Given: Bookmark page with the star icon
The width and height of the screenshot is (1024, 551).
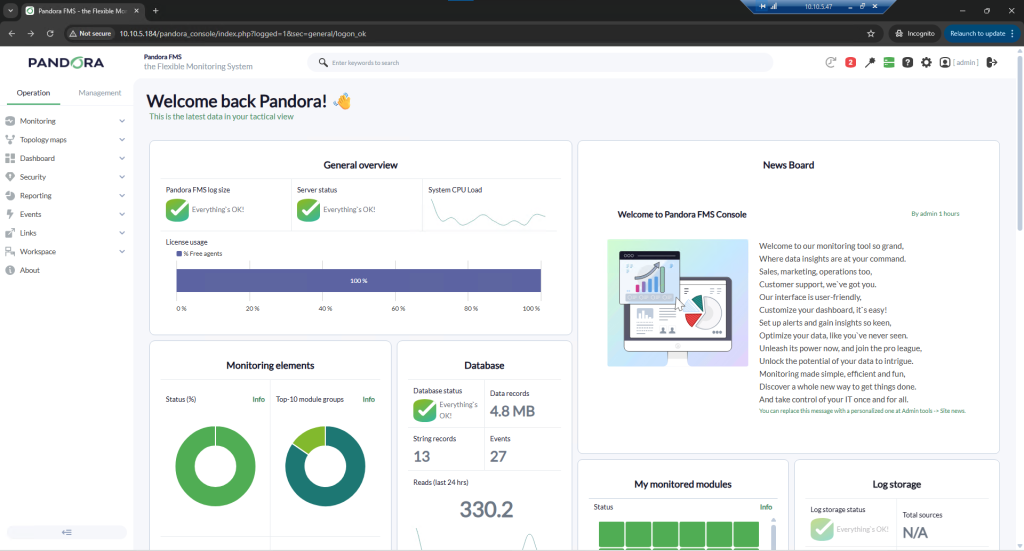Looking at the screenshot, I should (871, 33).
